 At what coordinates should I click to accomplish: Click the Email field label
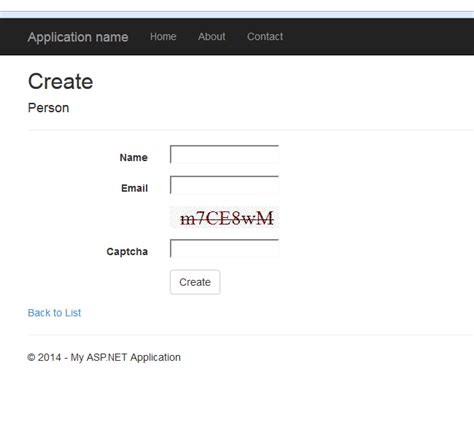[x=135, y=188]
